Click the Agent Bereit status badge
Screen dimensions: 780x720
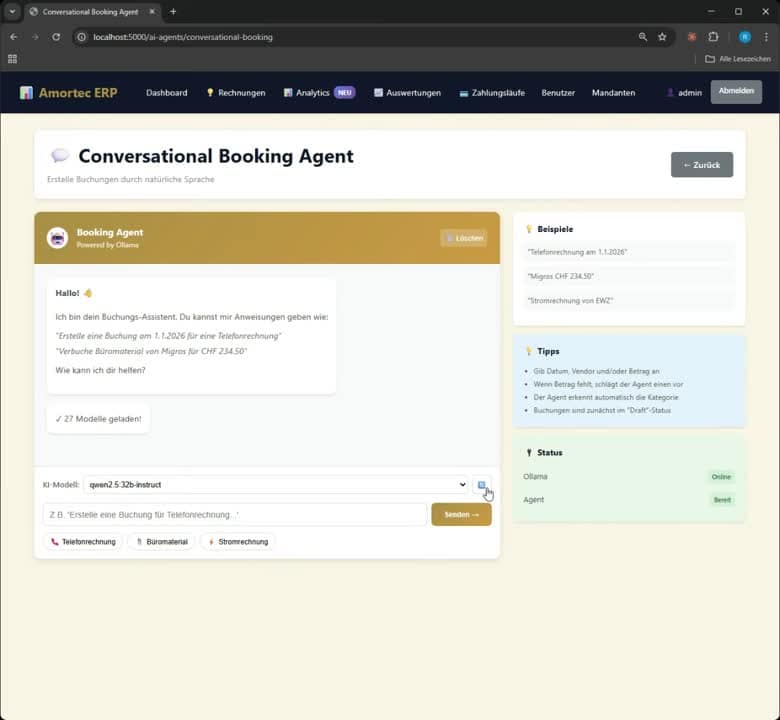[x=722, y=500]
